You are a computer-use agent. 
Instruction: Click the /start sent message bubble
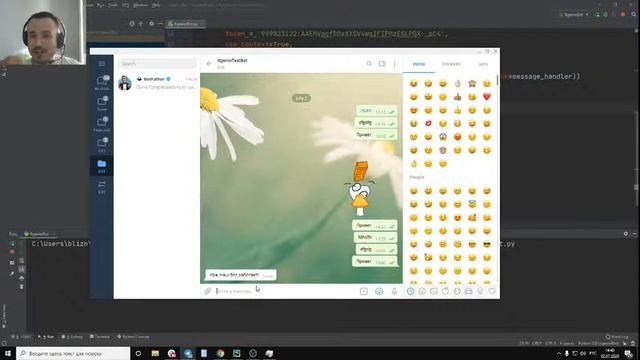coord(376,111)
